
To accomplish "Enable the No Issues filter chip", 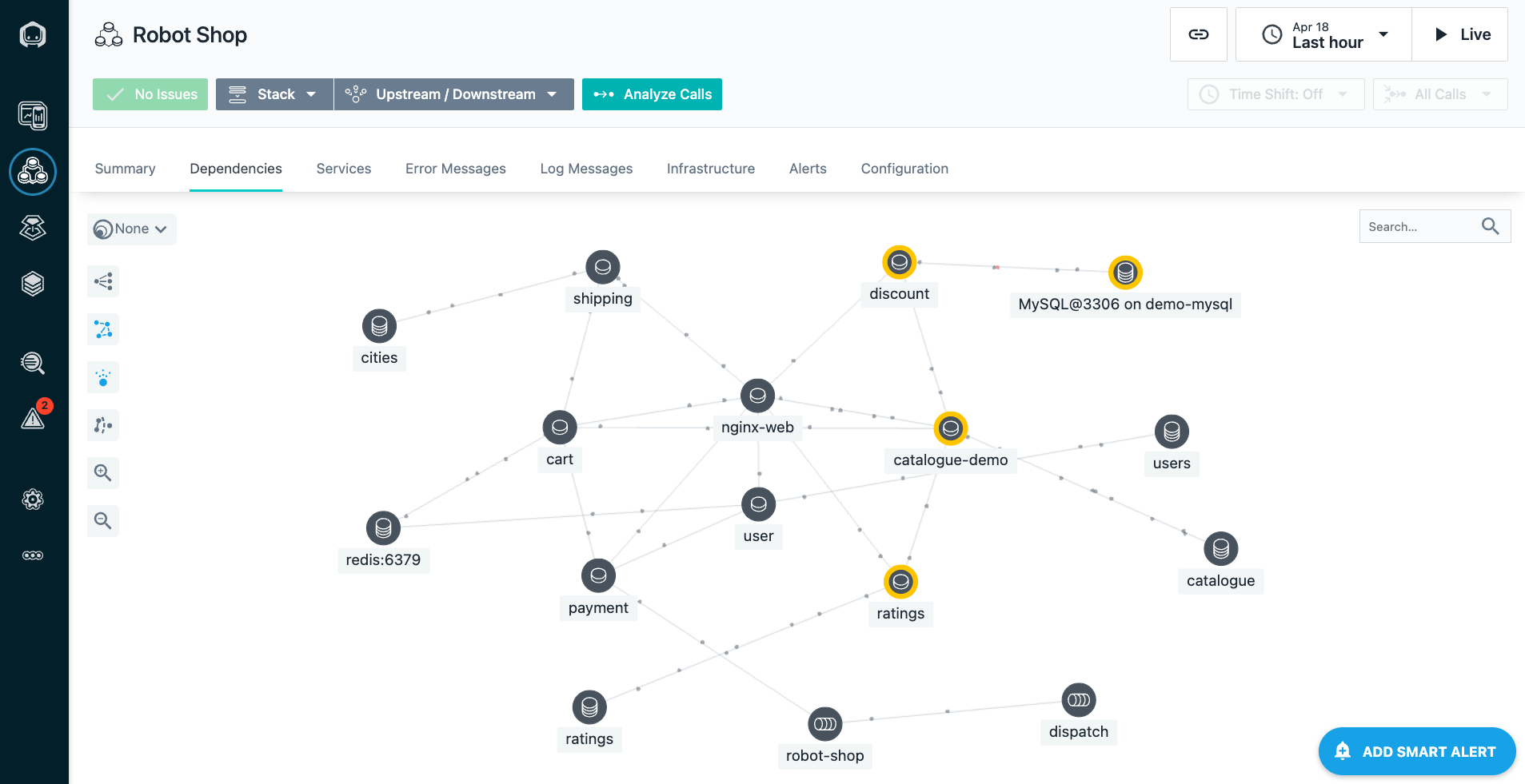I will click(x=150, y=94).
